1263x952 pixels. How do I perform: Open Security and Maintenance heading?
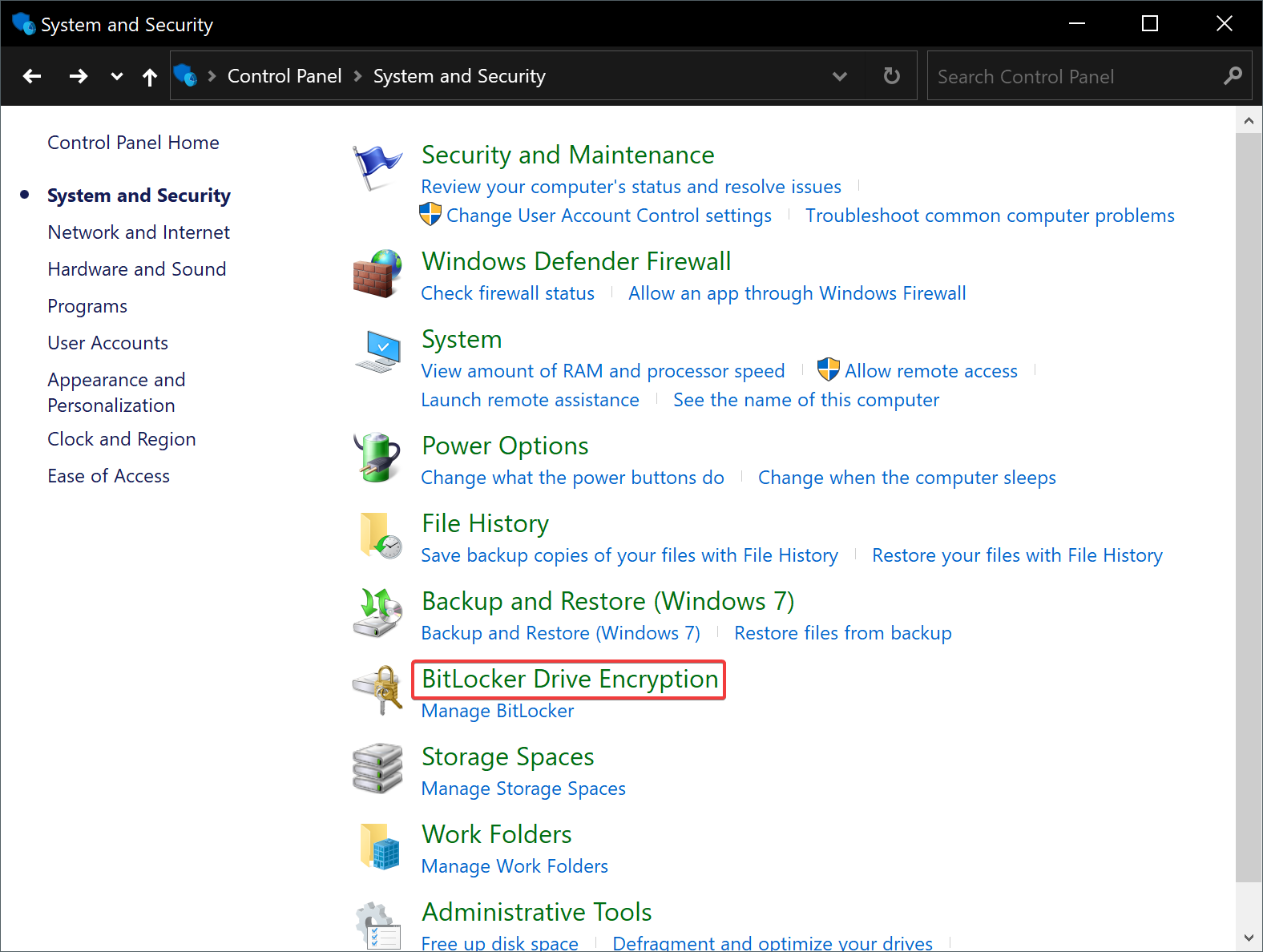click(568, 155)
